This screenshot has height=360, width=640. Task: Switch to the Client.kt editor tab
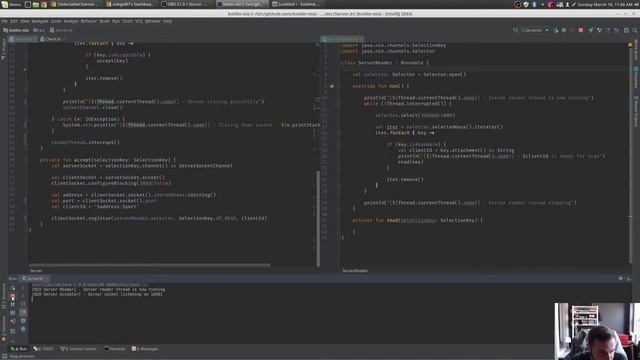[x=52, y=39]
